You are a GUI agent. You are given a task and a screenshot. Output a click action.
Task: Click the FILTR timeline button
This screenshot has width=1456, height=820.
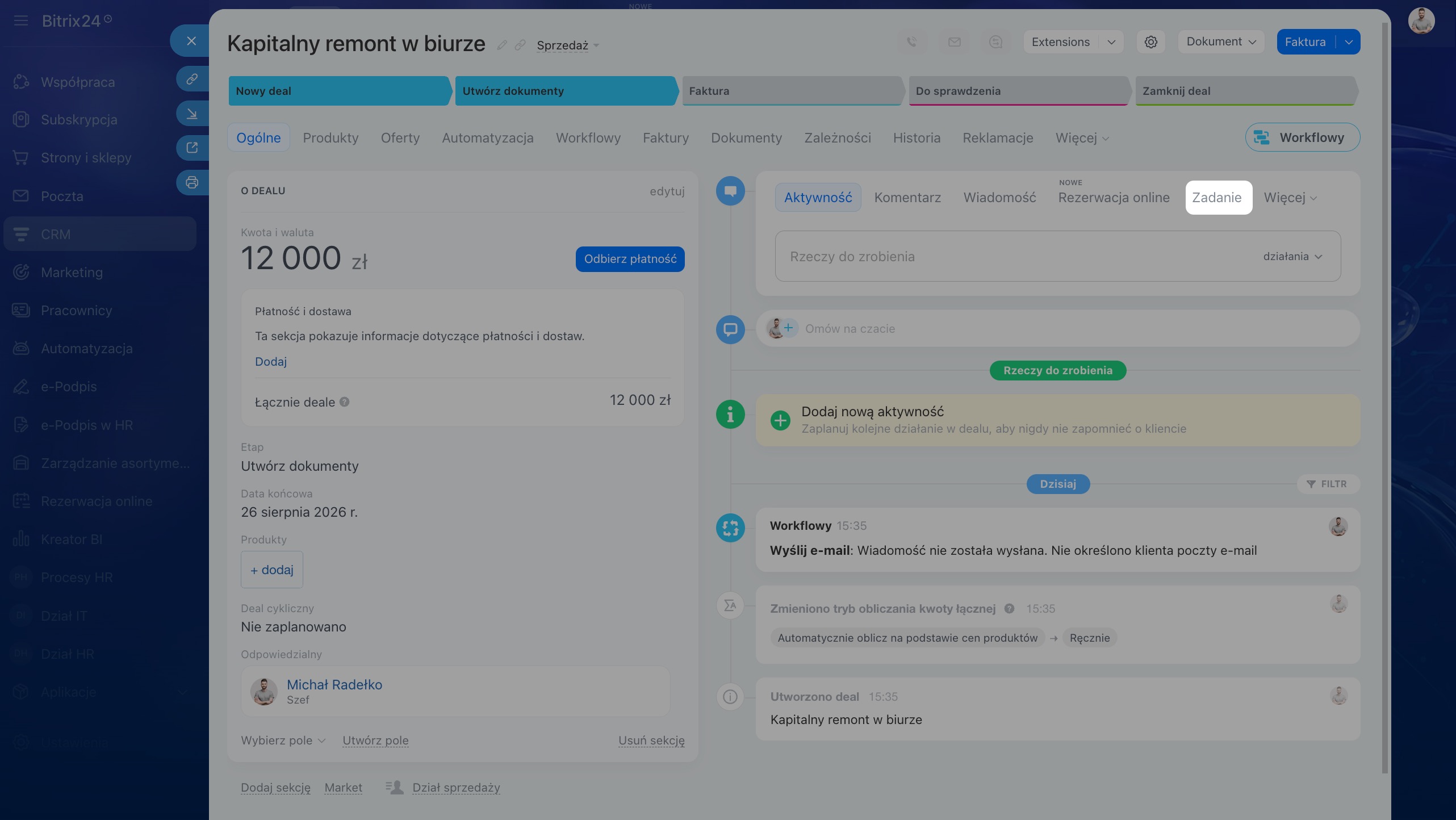pos(1328,484)
